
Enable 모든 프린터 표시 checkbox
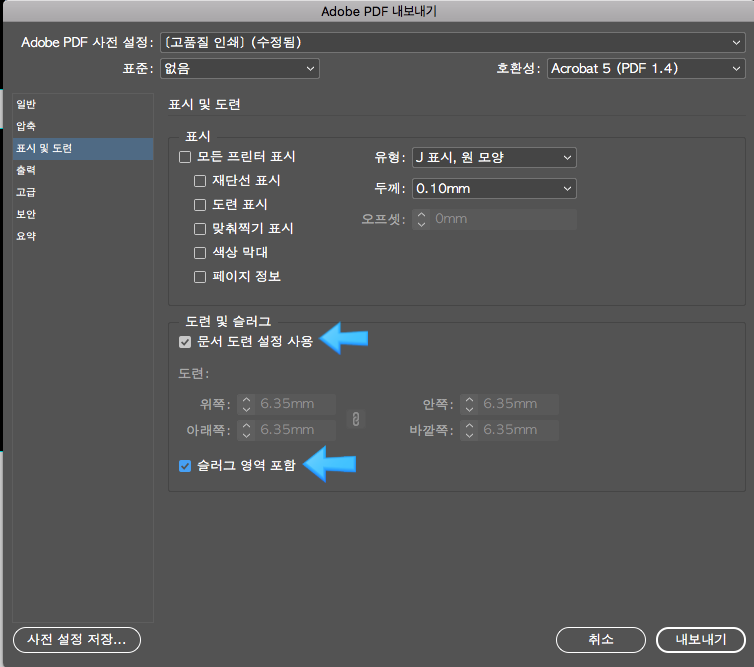click(185, 157)
